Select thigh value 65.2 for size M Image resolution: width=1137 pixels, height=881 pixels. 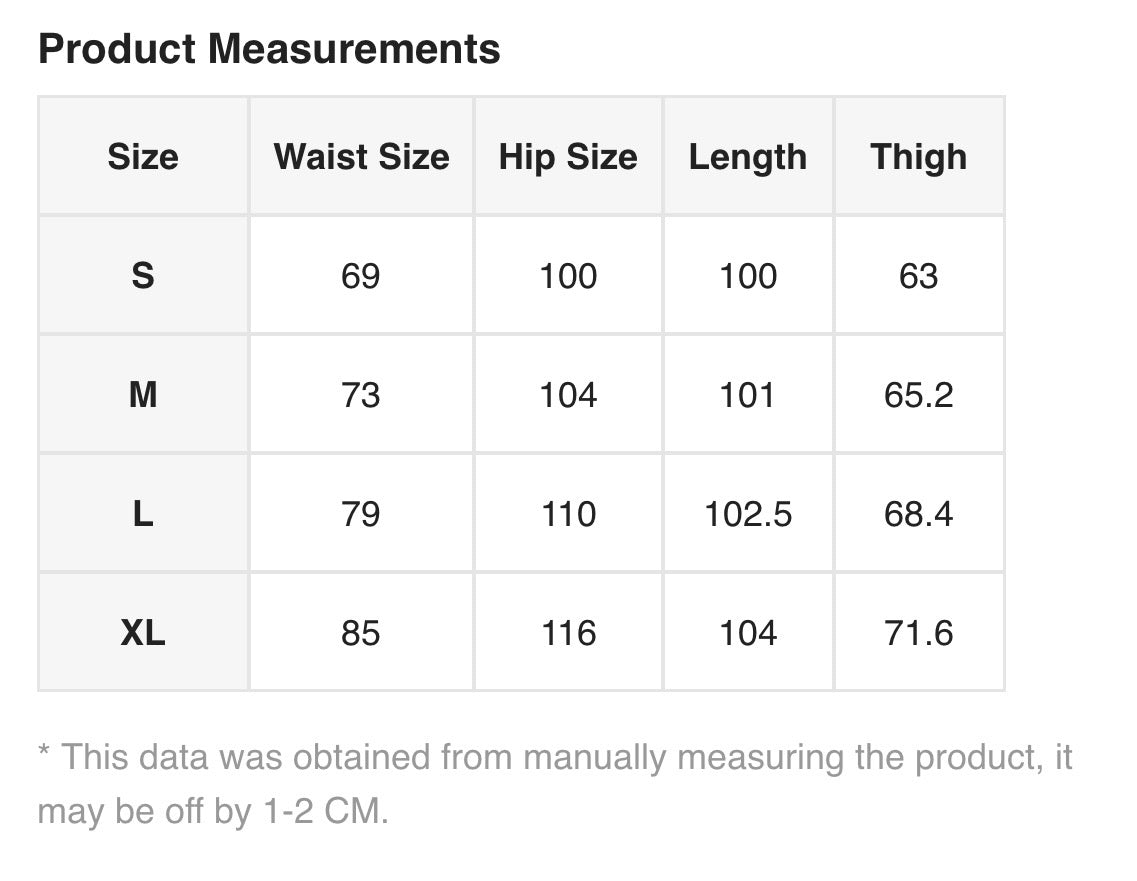(x=919, y=395)
